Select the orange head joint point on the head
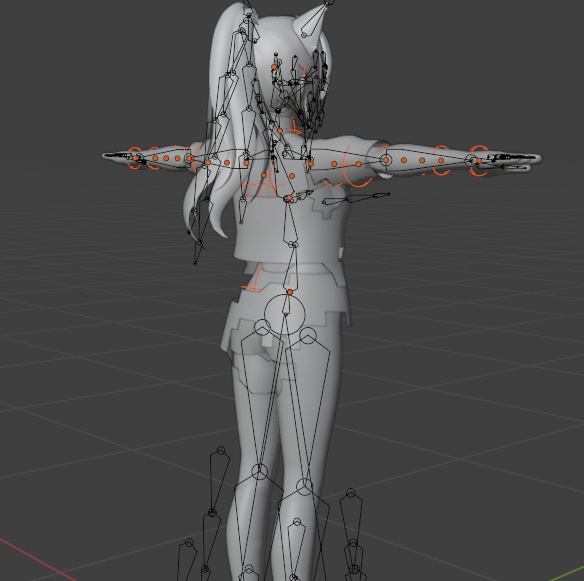The image size is (584, 581). (x=274, y=67)
